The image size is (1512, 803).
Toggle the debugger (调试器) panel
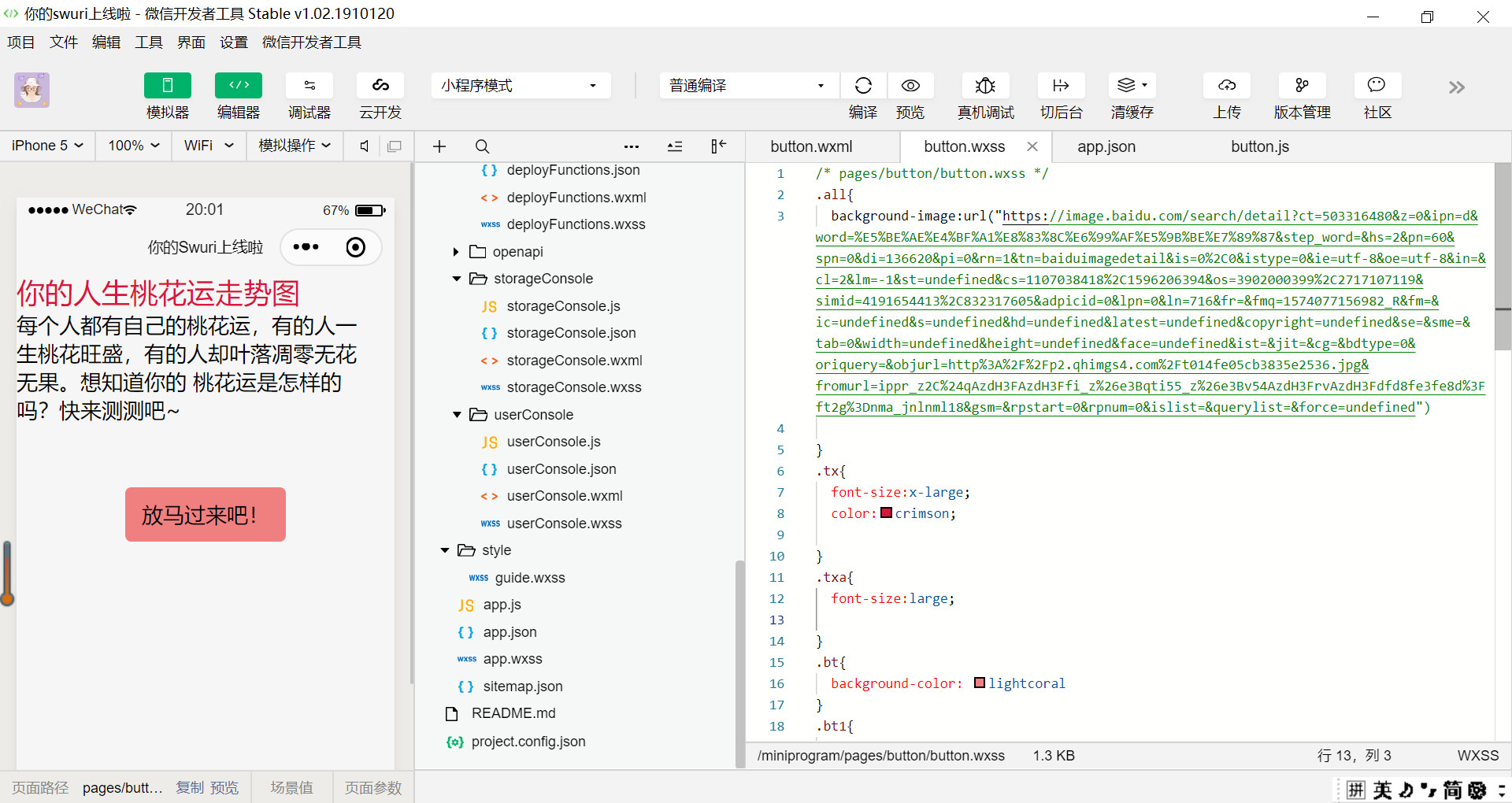pyautogui.click(x=309, y=86)
